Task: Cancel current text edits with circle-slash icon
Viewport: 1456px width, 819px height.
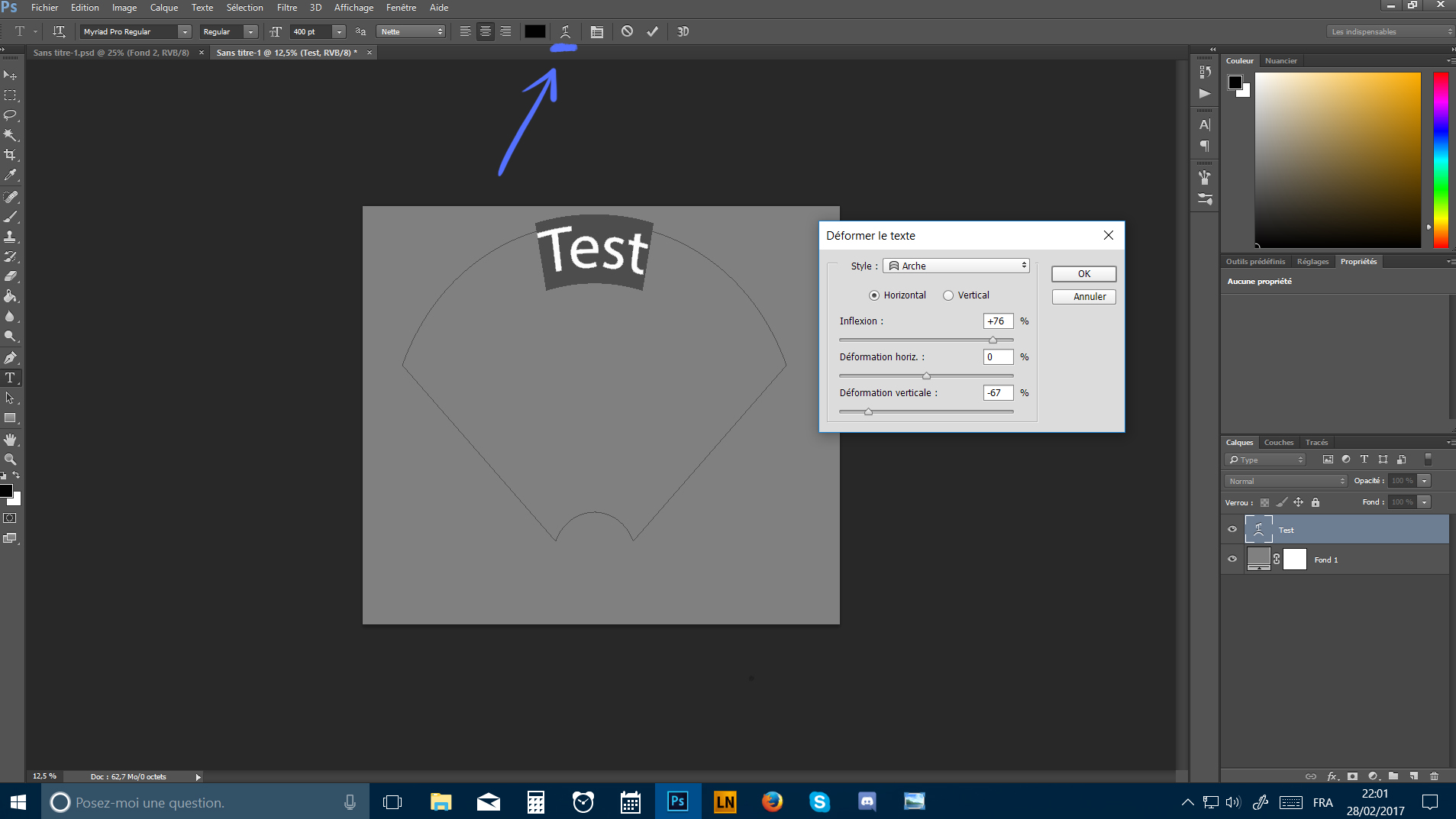Action: click(627, 32)
